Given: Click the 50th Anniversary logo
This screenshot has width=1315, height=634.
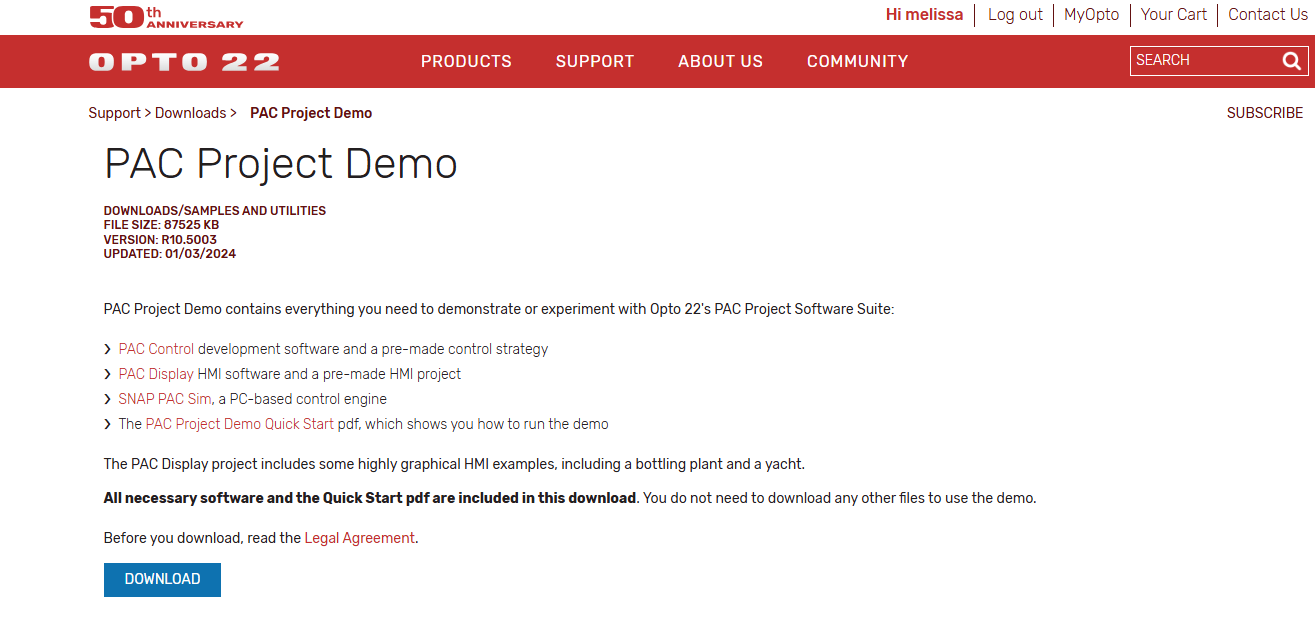Looking at the screenshot, I should (166, 16).
